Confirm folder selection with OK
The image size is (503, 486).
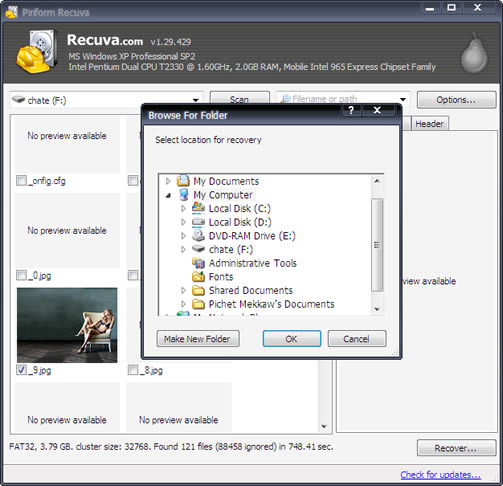[292, 339]
